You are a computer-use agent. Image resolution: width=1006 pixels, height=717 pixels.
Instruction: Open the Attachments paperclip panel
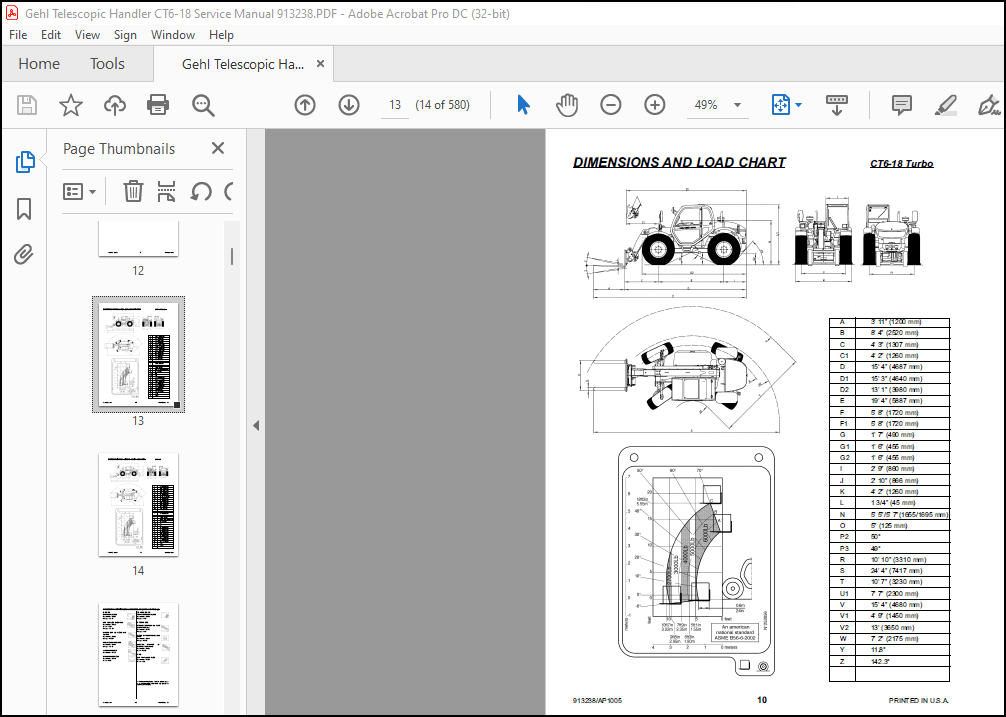[x=24, y=255]
